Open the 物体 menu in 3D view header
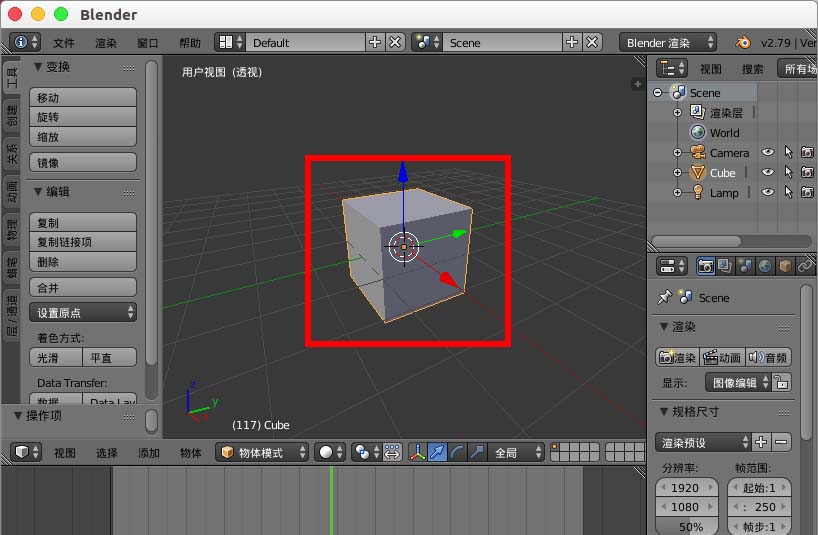 click(x=191, y=453)
